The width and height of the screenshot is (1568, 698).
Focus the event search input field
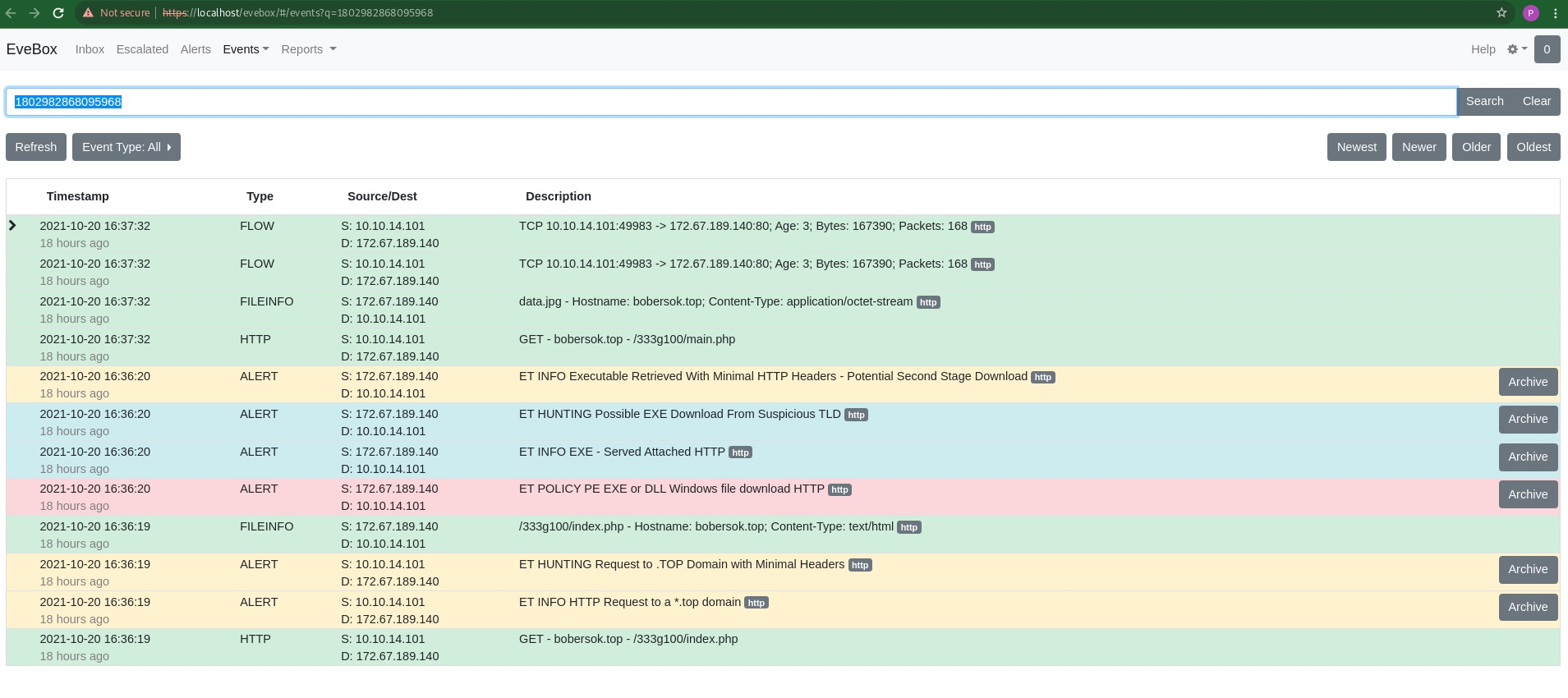(731, 102)
